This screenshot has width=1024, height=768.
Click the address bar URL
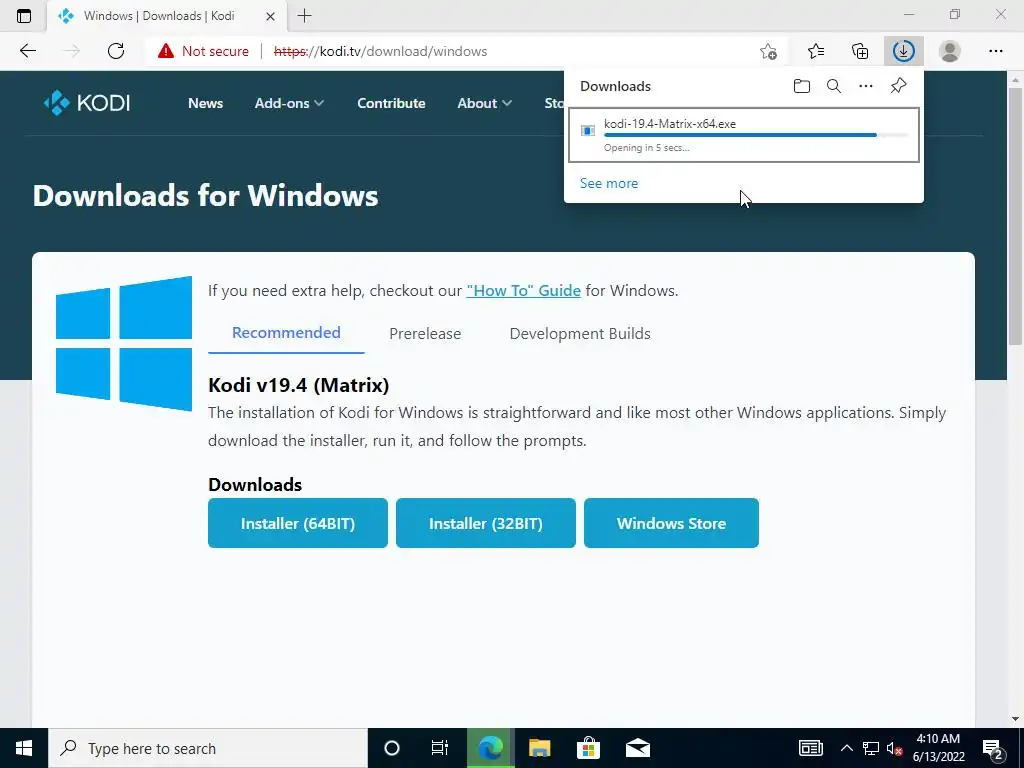[x=380, y=51]
